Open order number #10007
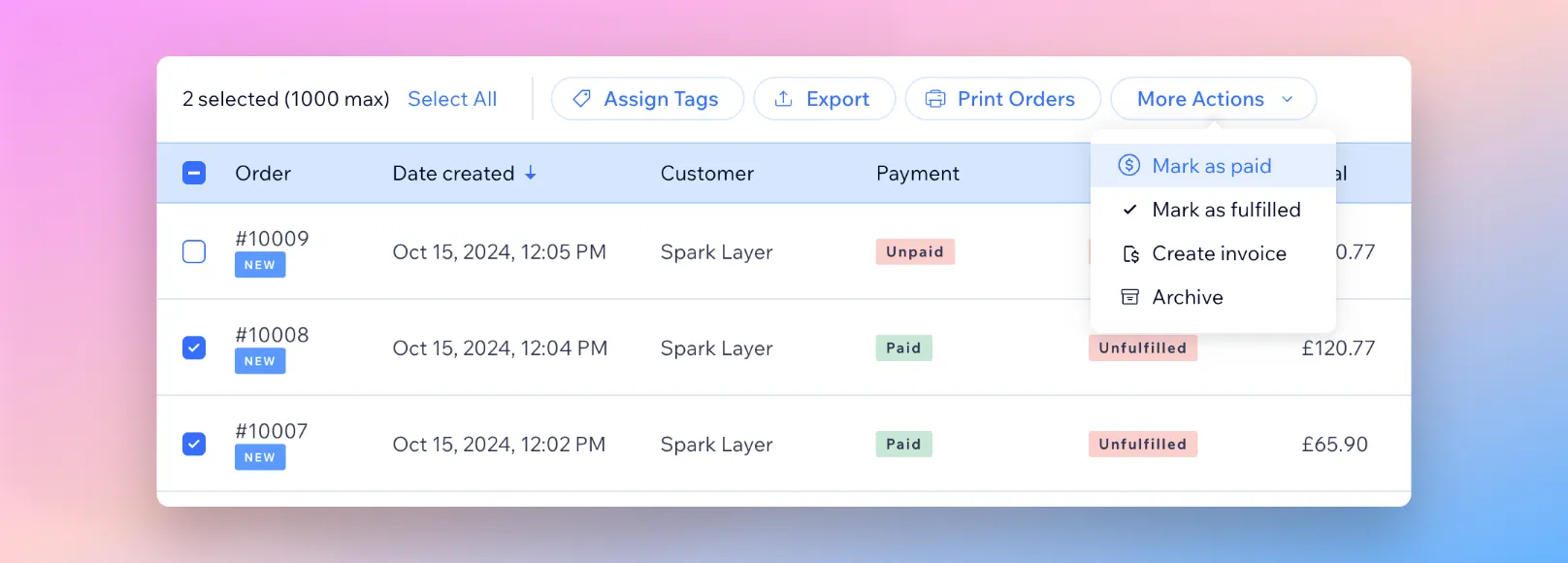The image size is (1568, 563). tap(272, 431)
